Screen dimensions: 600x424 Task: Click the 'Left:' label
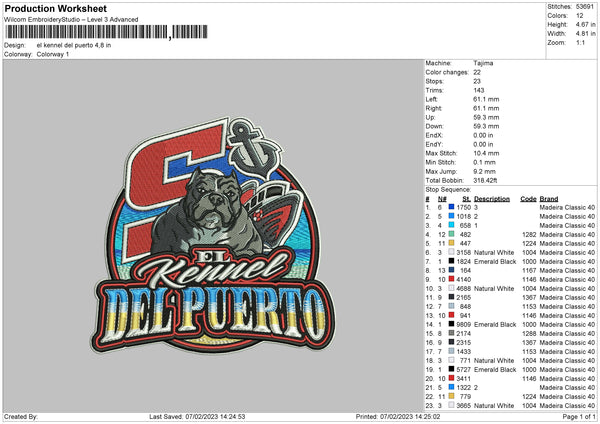point(430,99)
